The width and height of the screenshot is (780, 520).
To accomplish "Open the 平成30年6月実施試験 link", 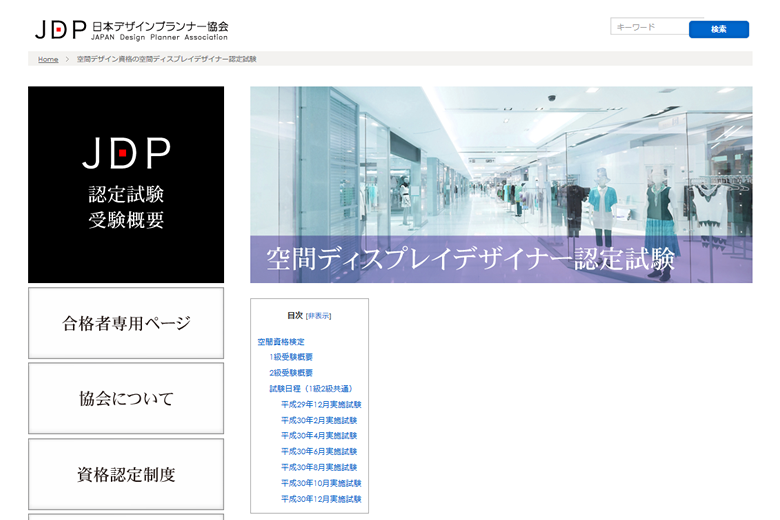I will (x=319, y=452).
